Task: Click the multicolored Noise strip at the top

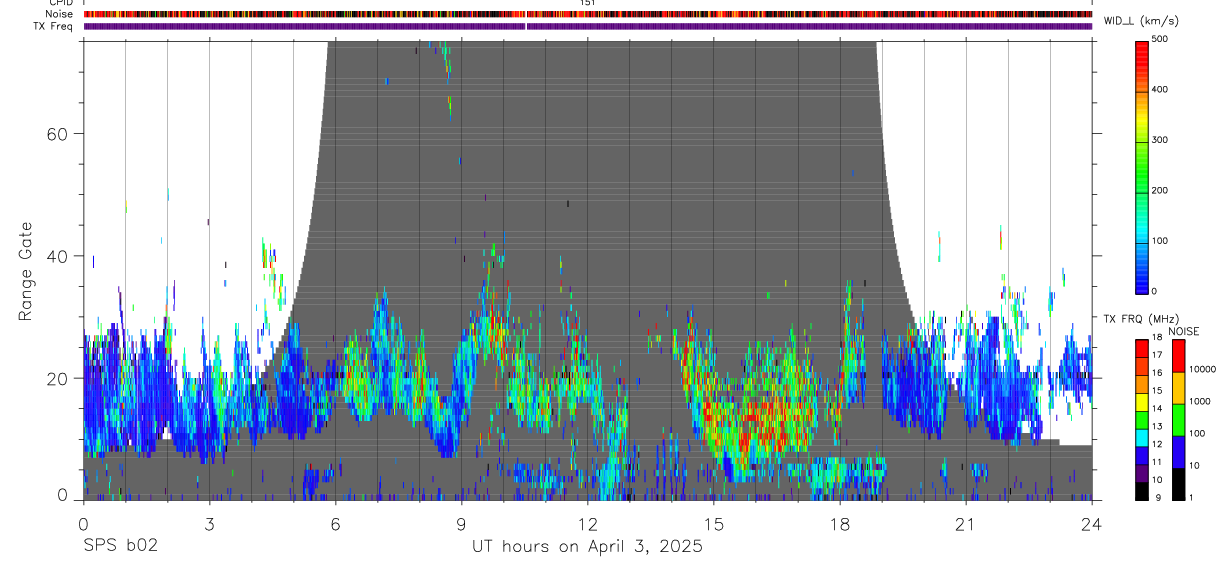Action: 588,14
